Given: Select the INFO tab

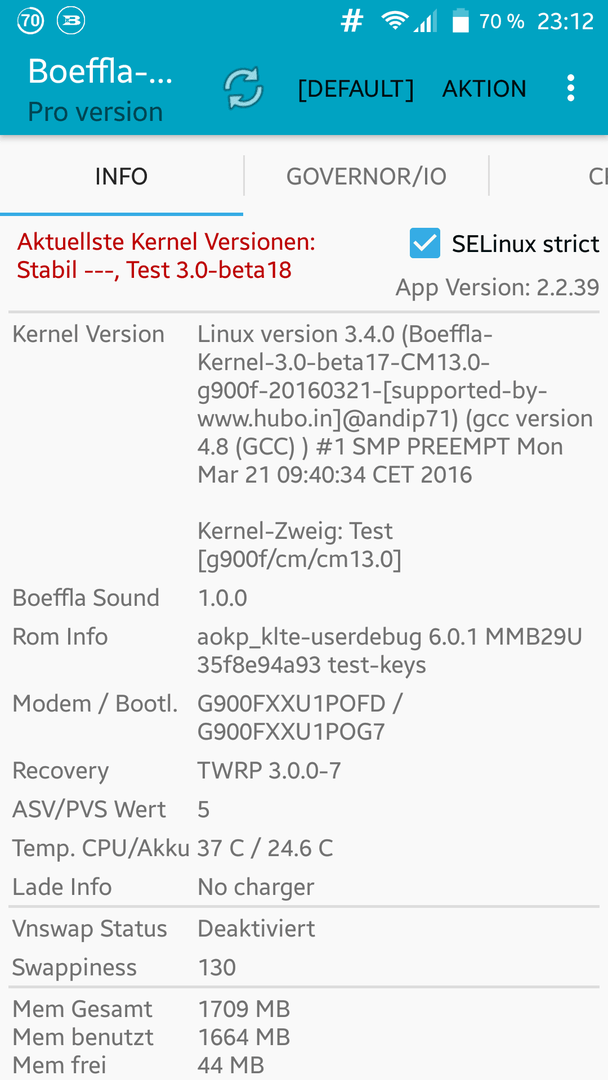Looking at the screenshot, I should coord(121,176).
